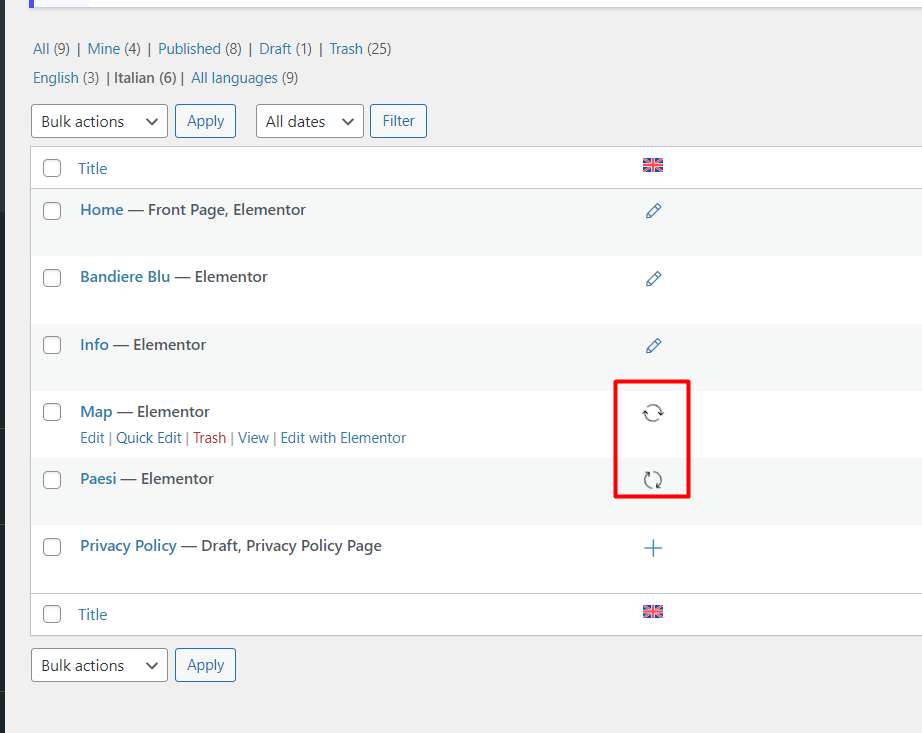
Task: Move Map page to Trash
Action: point(209,438)
